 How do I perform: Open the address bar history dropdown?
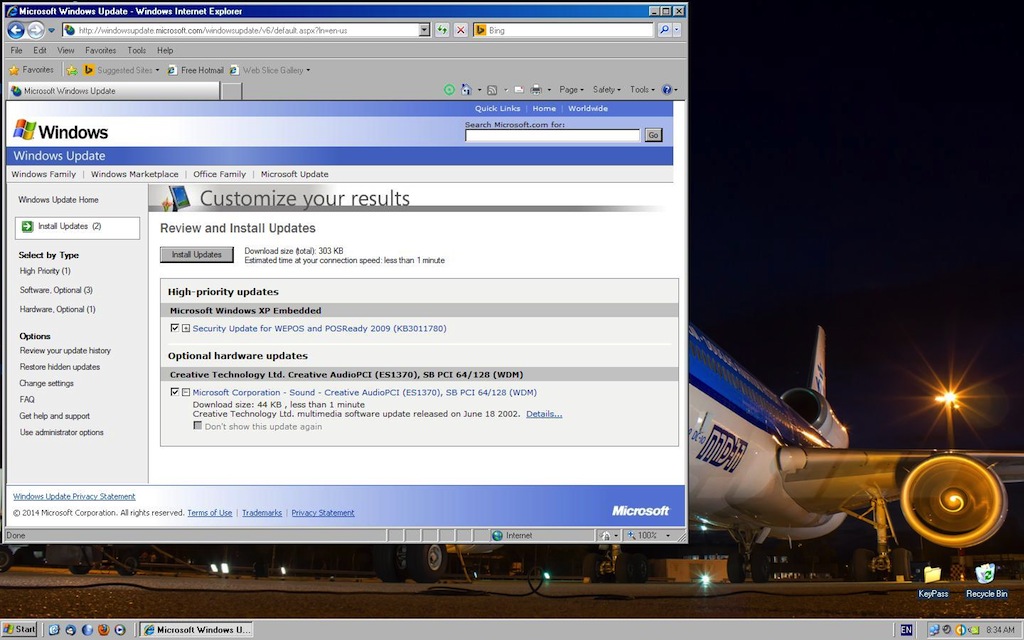coord(424,30)
